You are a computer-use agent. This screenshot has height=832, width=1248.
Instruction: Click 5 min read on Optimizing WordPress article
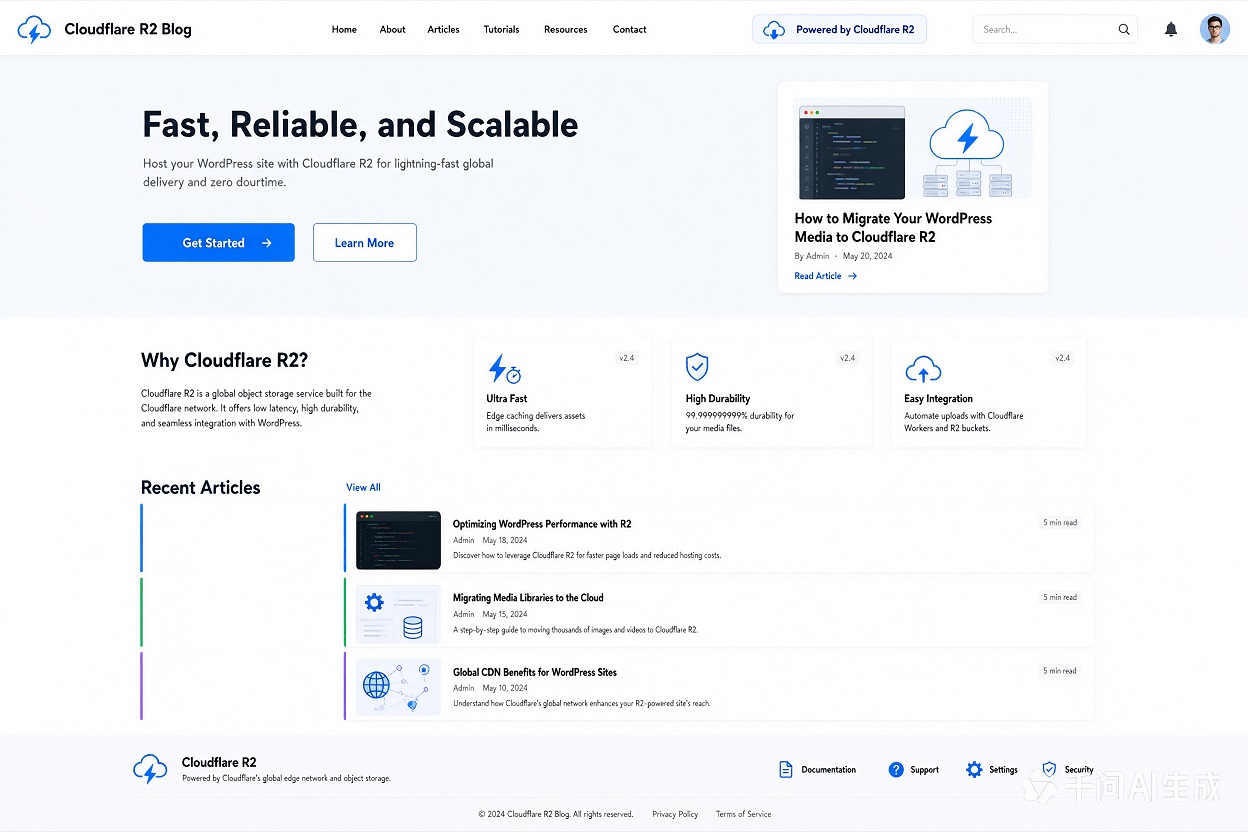pos(1060,523)
